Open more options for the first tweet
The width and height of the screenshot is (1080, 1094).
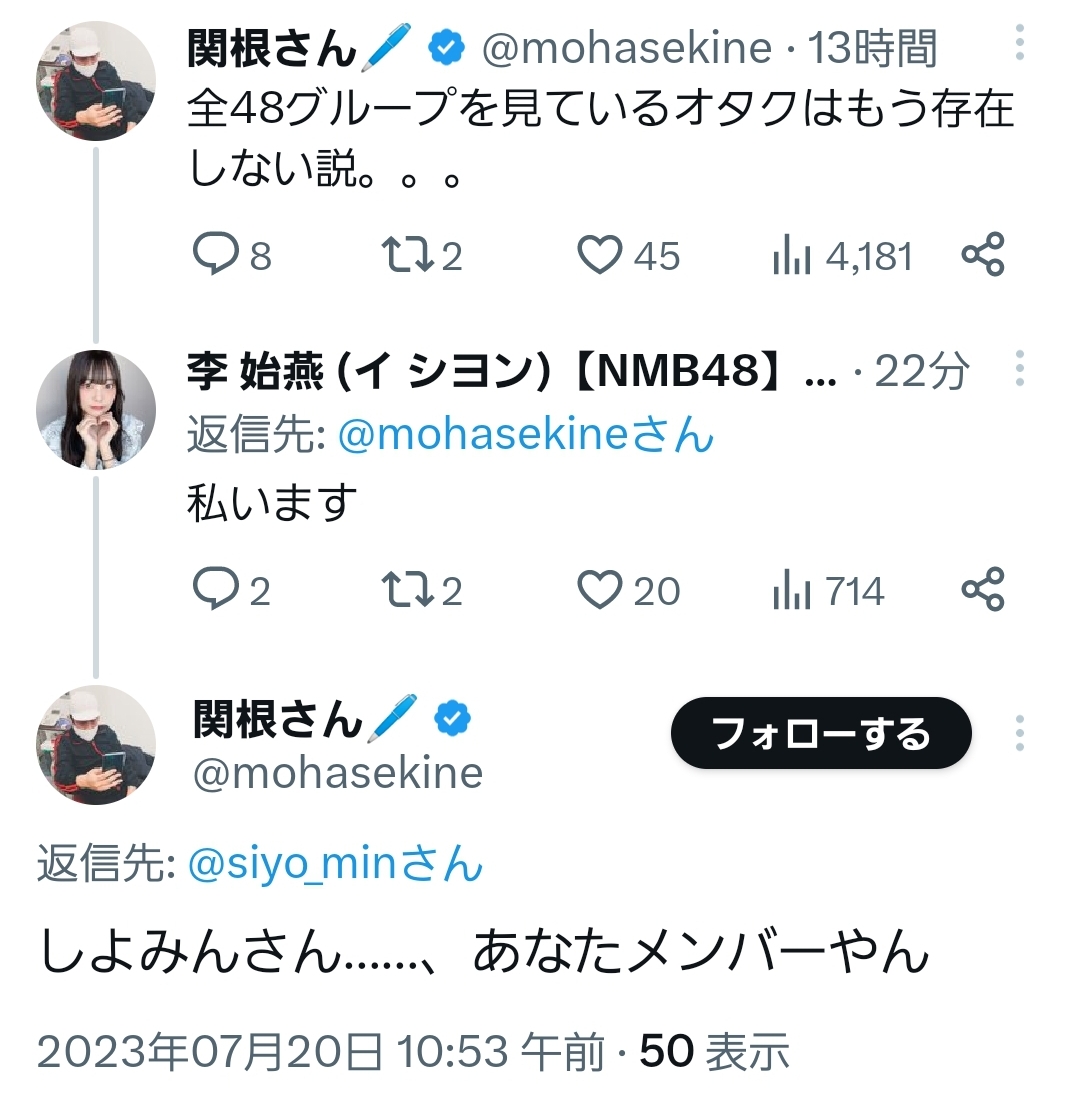[1019, 42]
